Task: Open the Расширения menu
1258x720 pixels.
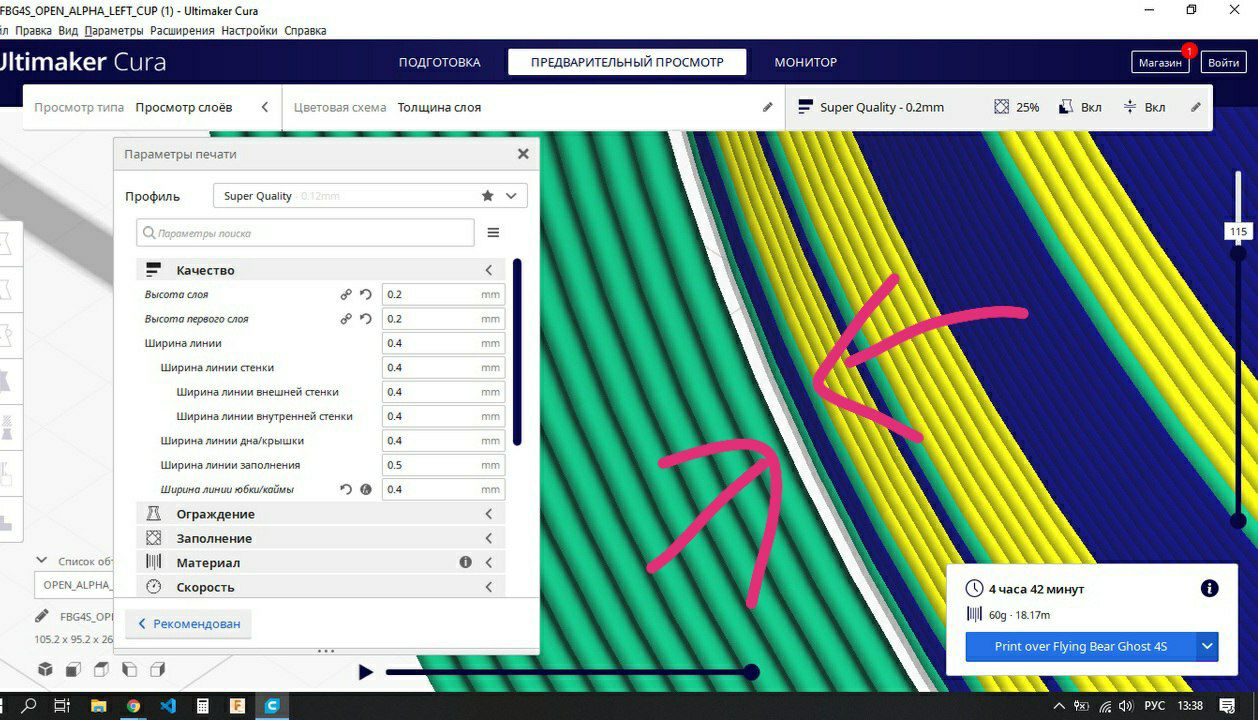Action: (x=182, y=31)
